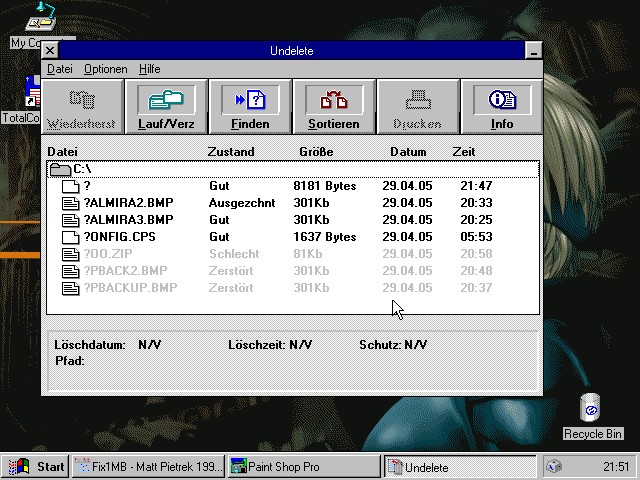The height and width of the screenshot is (480, 640).
Task: Select the C:\ folder row
Action: point(293,169)
